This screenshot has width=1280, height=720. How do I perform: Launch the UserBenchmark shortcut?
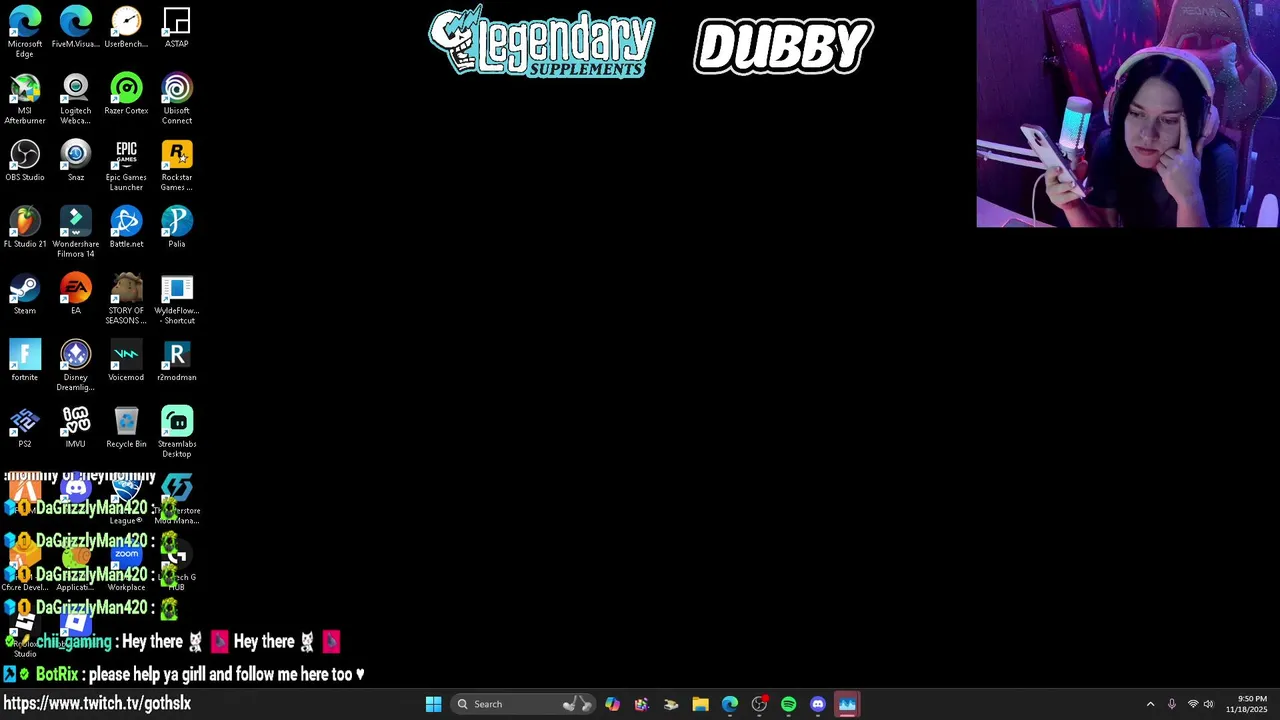pos(126,27)
